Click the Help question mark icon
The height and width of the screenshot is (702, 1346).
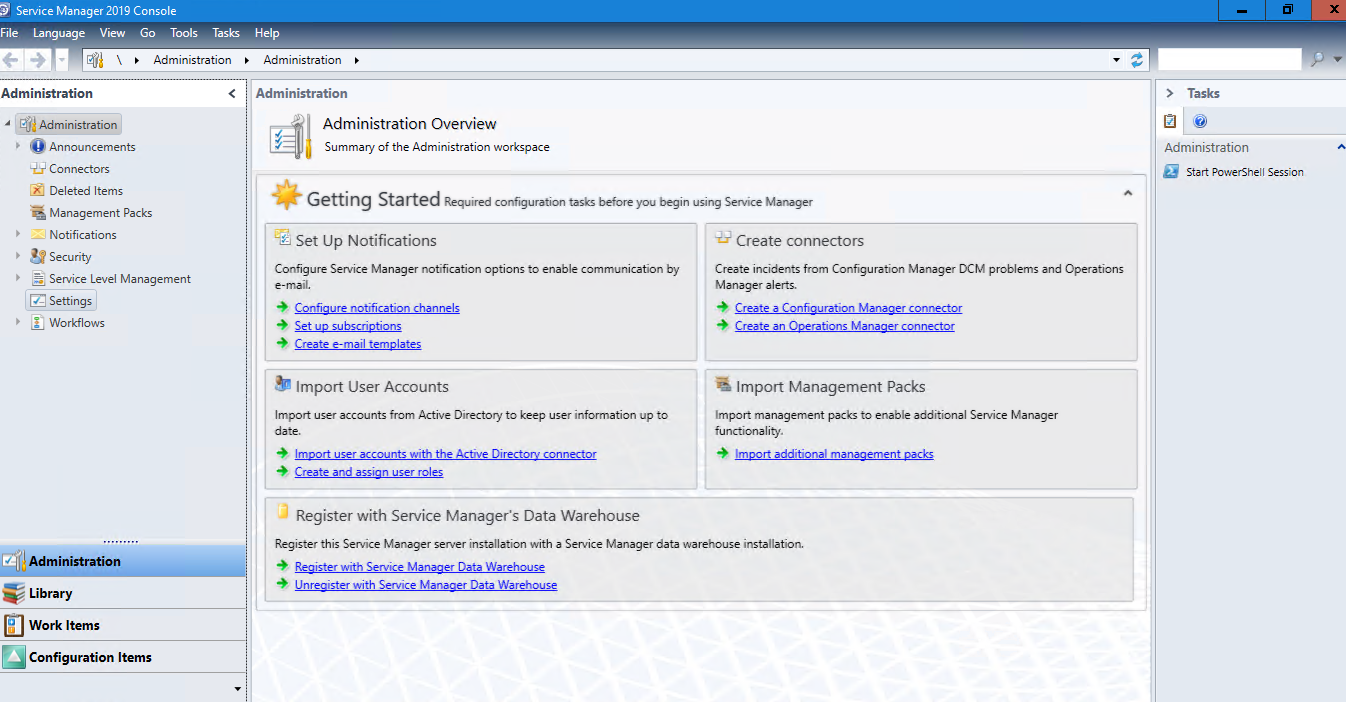[x=1197, y=120]
